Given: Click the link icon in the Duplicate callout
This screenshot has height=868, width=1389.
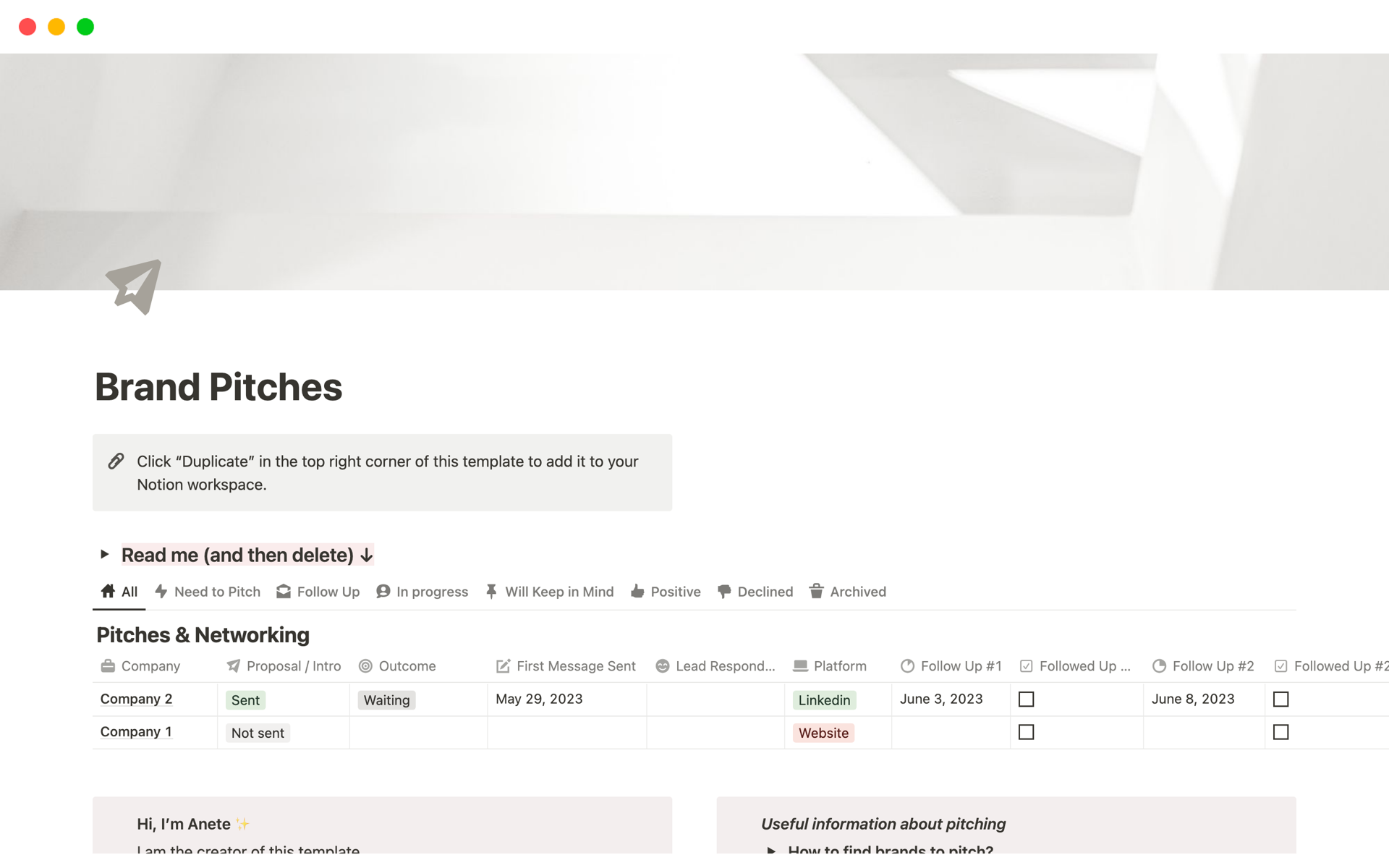Looking at the screenshot, I should coord(116,461).
